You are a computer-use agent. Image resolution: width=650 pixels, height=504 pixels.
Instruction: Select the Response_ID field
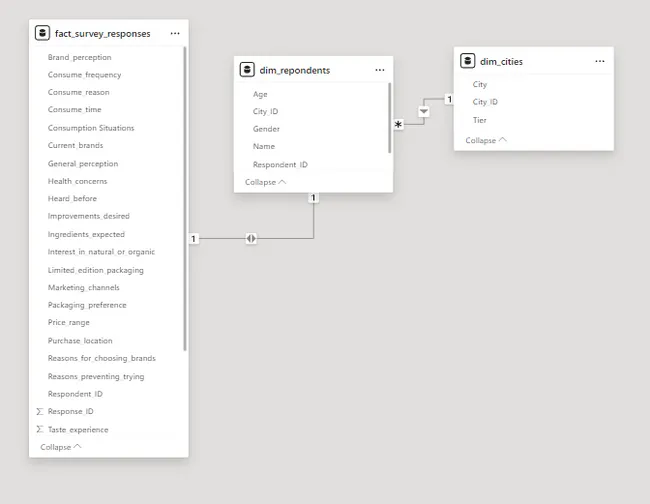(x=70, y=411)
